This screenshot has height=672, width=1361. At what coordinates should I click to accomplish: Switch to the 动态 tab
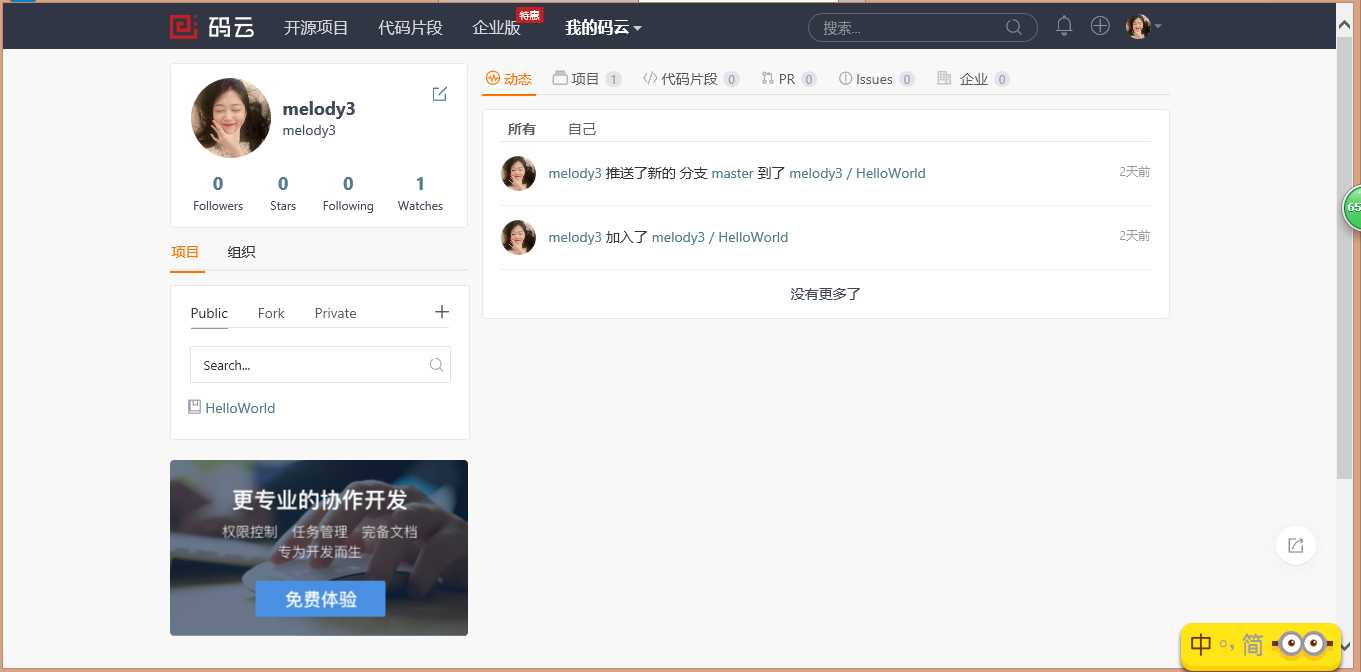coord(509,79)
